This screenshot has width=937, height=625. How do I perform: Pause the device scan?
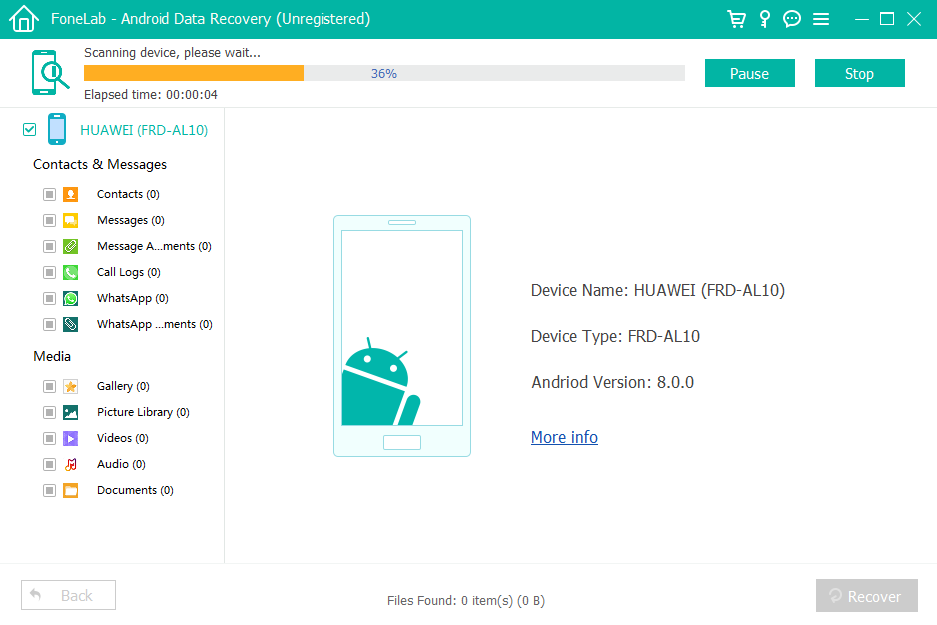click(x=749, y=73)
